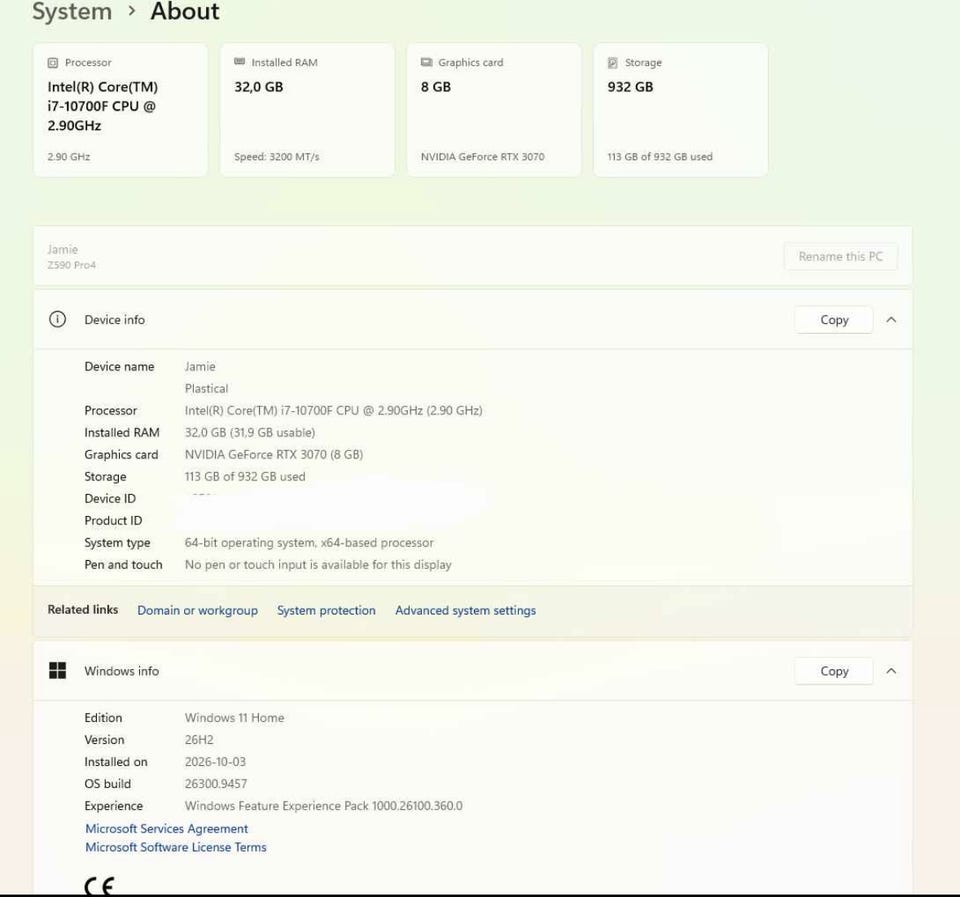The width and height of the screenshot is (960, 897).
Task: Click the Windows logo beside Windows info
Action: click(x=58, y=671)
